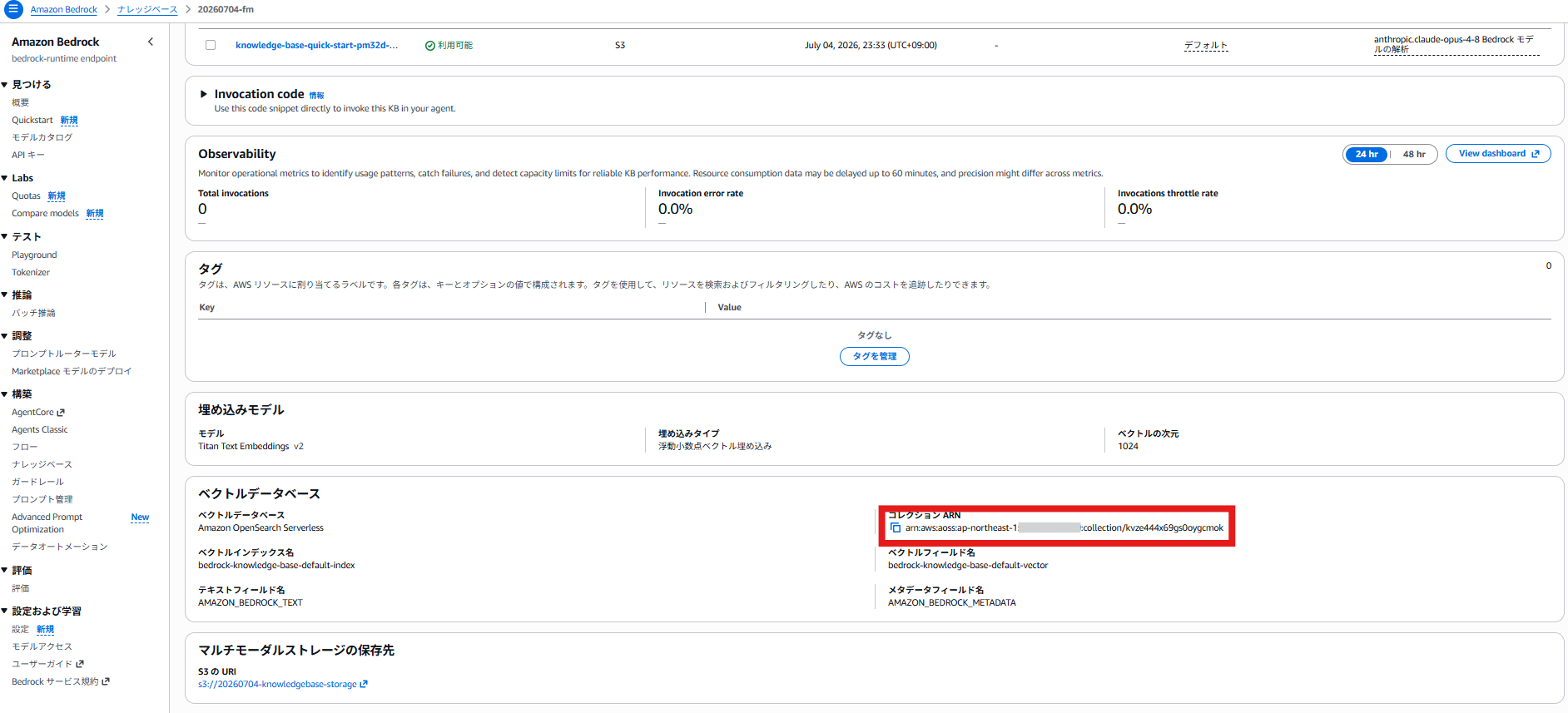Image resolution: width=1568 pixels, height=713 pixels.
Task: Click the bedrock-knowledge-base-default-index value
Action: coord(276,566)
